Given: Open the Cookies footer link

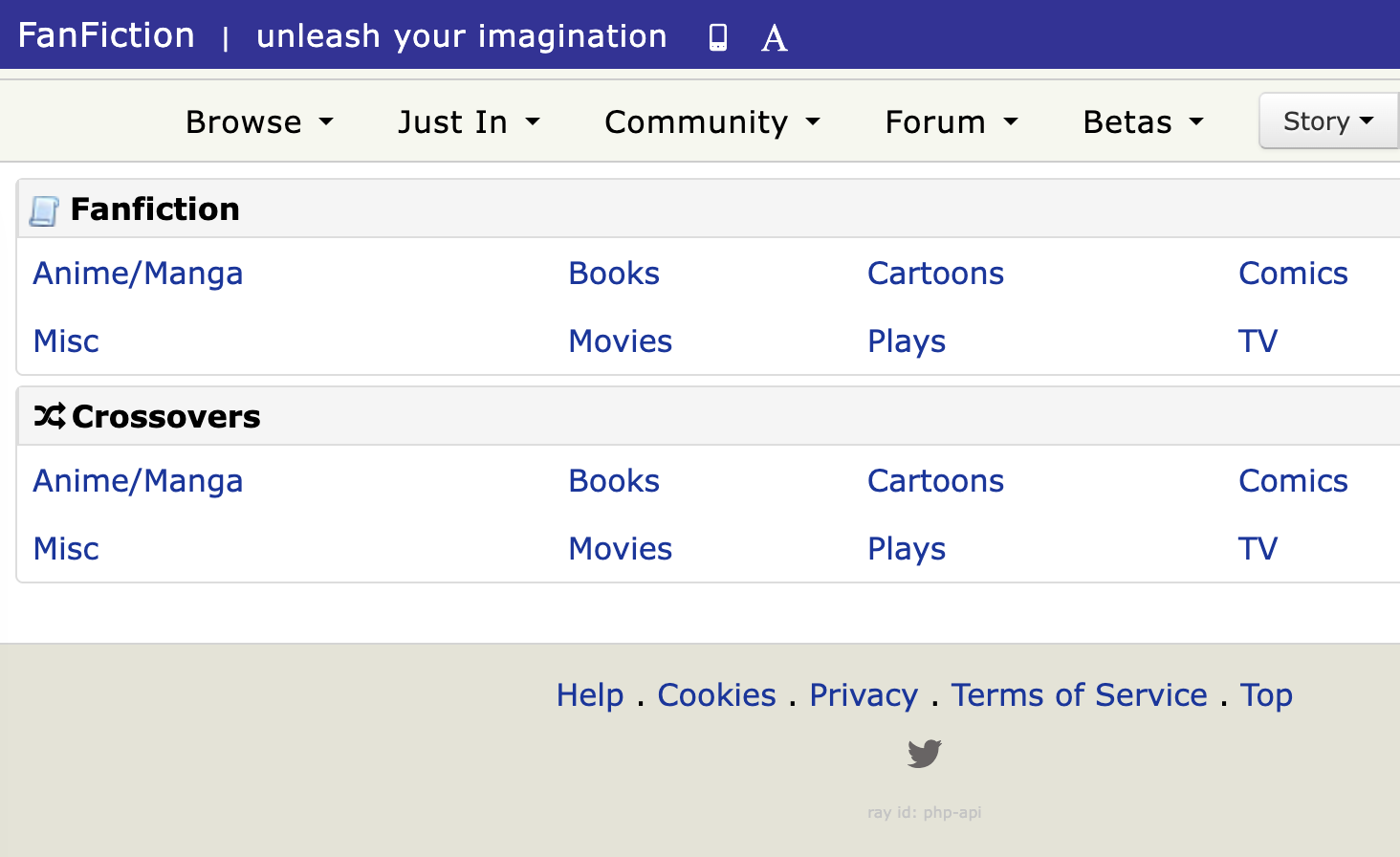Looking at the screenshot, I should pos(717,695).
